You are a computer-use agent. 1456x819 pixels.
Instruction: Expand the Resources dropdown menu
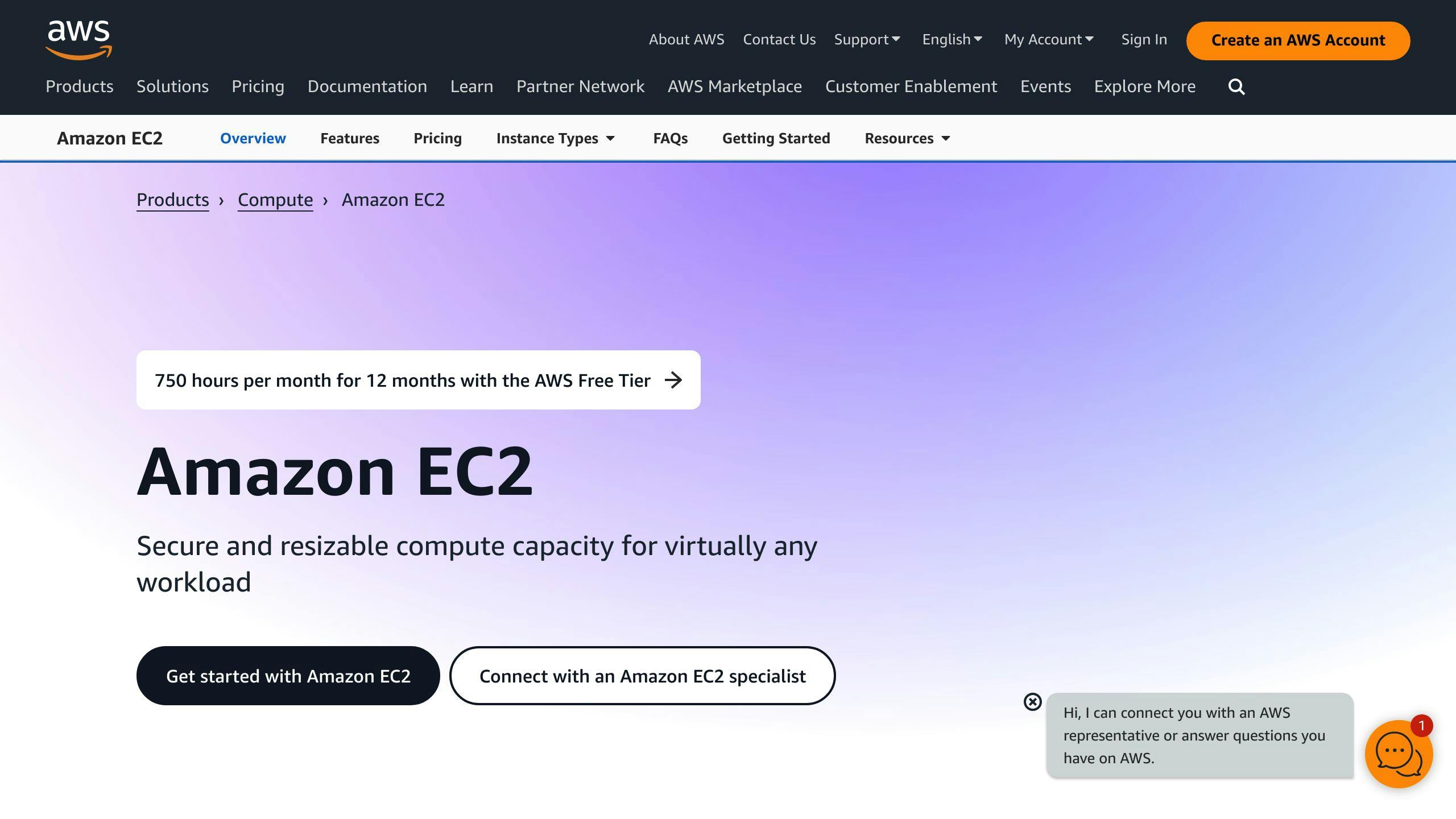(x=905, y=138)
